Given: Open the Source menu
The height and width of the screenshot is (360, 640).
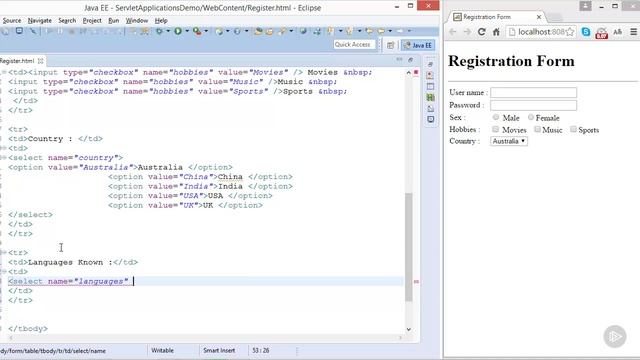Looking at the screenshot, I should point(11,20).
